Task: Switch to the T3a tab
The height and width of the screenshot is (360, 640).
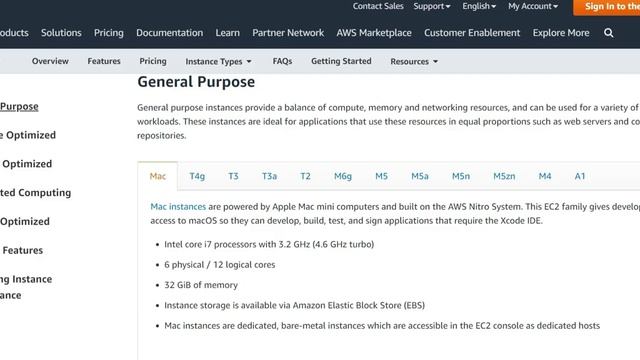Action: (269, 176)
